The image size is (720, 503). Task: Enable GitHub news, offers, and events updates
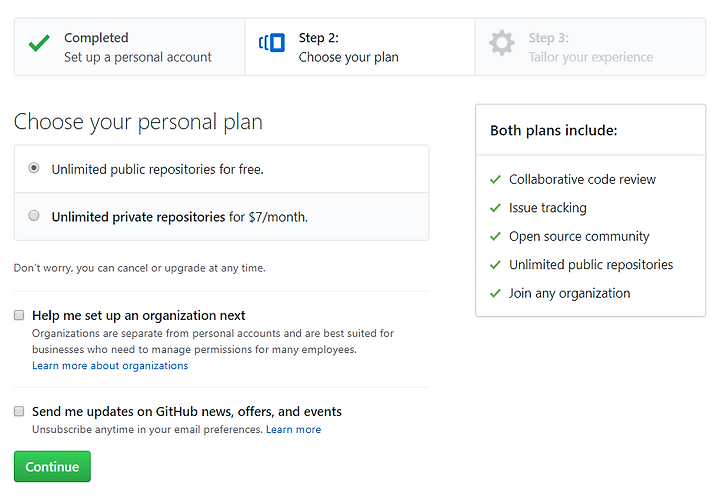(19, 411)
